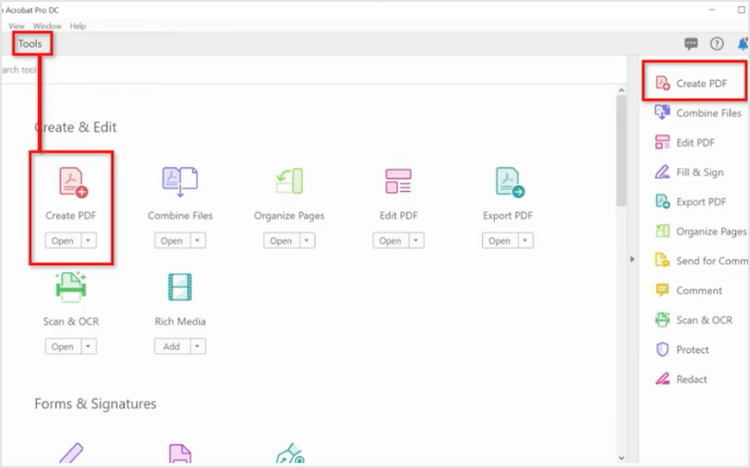Click the Combine Files icon in main panel
The height and width of the screenshot is (468, 750).
point(180,181)
